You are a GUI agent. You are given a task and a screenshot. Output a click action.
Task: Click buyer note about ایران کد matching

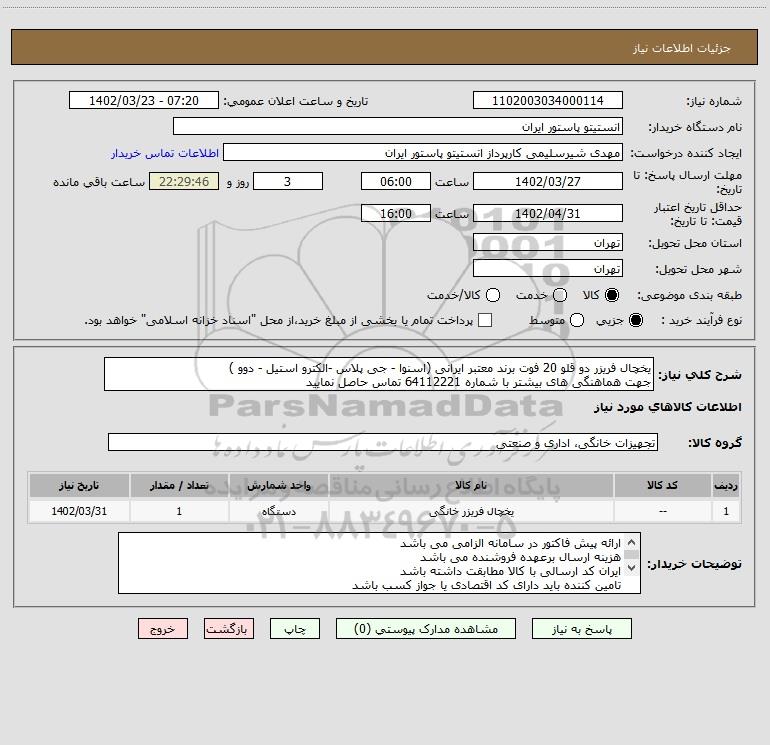[x=510, y=571]
